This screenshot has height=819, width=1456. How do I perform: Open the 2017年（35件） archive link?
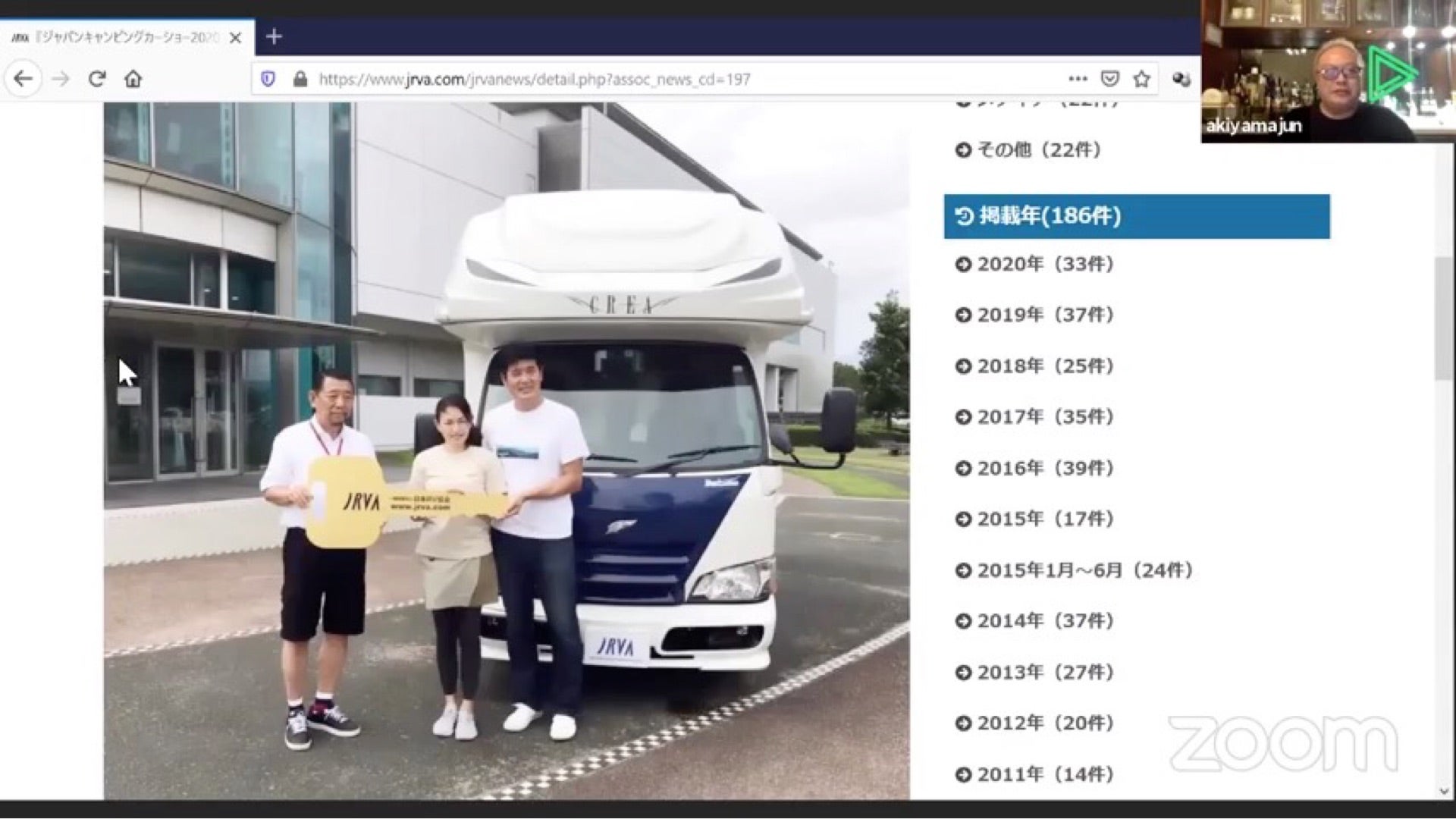click(x=1035, y=417)
